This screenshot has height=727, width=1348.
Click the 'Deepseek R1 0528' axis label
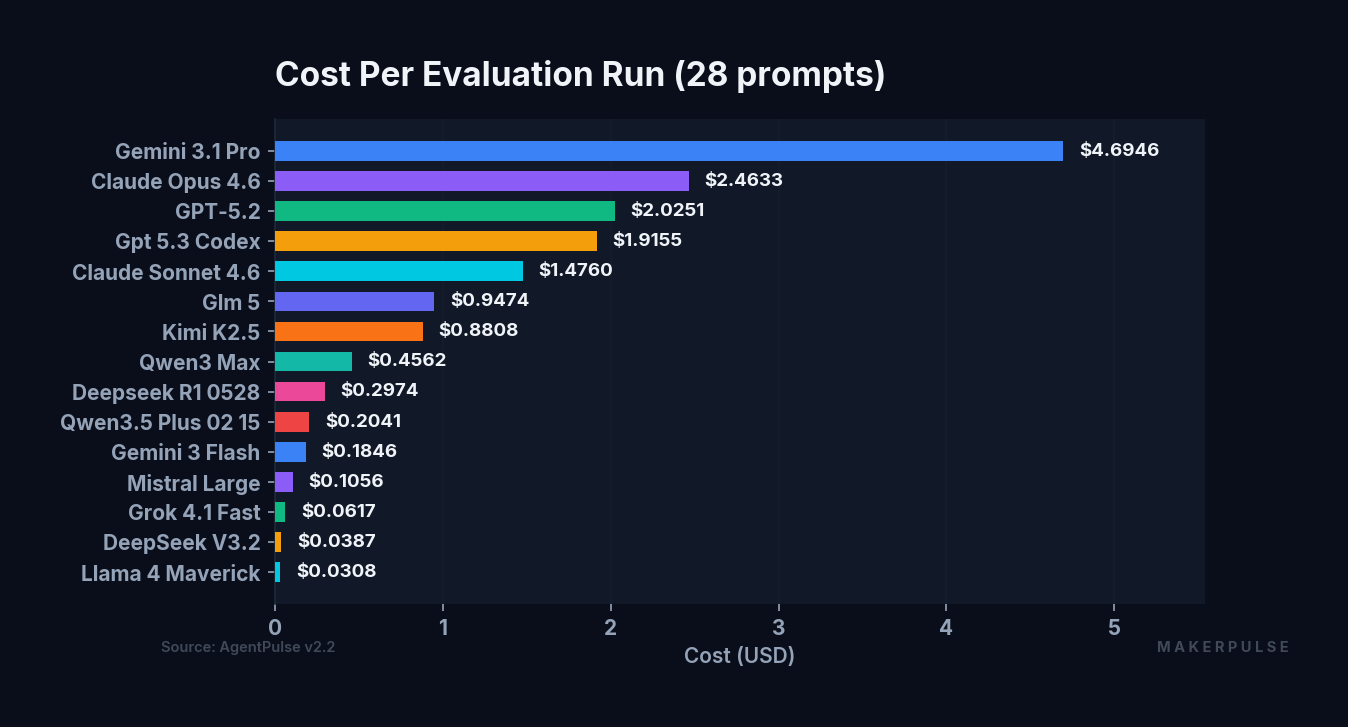click(166, 392)
